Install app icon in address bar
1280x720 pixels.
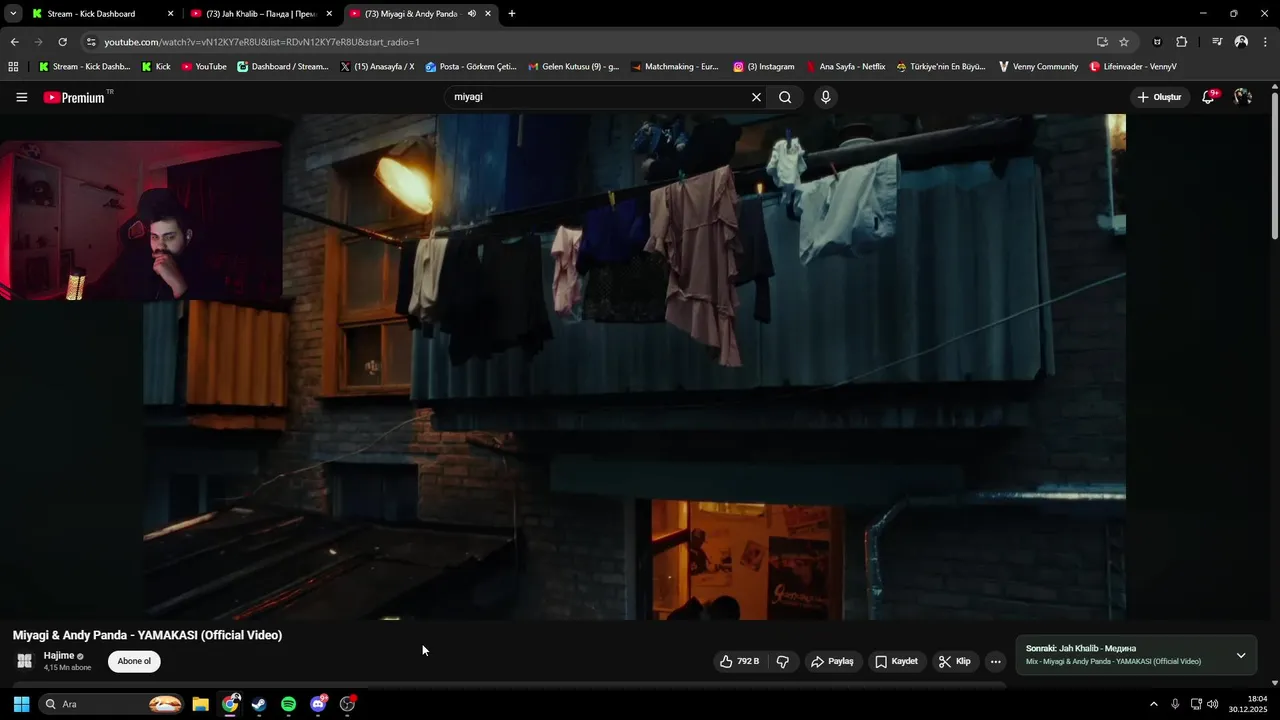pos(1102,42)
